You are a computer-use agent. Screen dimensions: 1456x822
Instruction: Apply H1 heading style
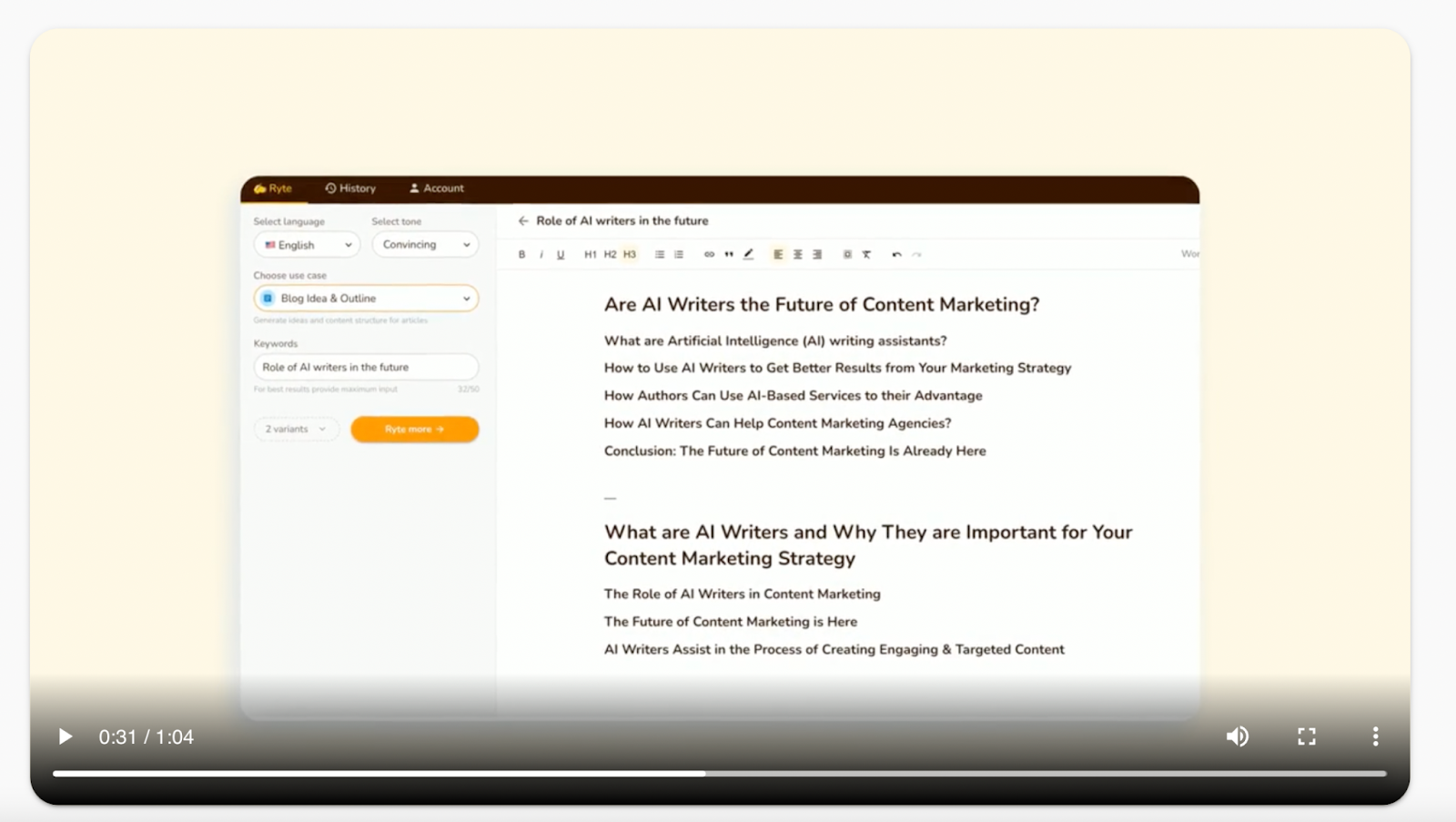pyautogui.click(x=591, y=255)
